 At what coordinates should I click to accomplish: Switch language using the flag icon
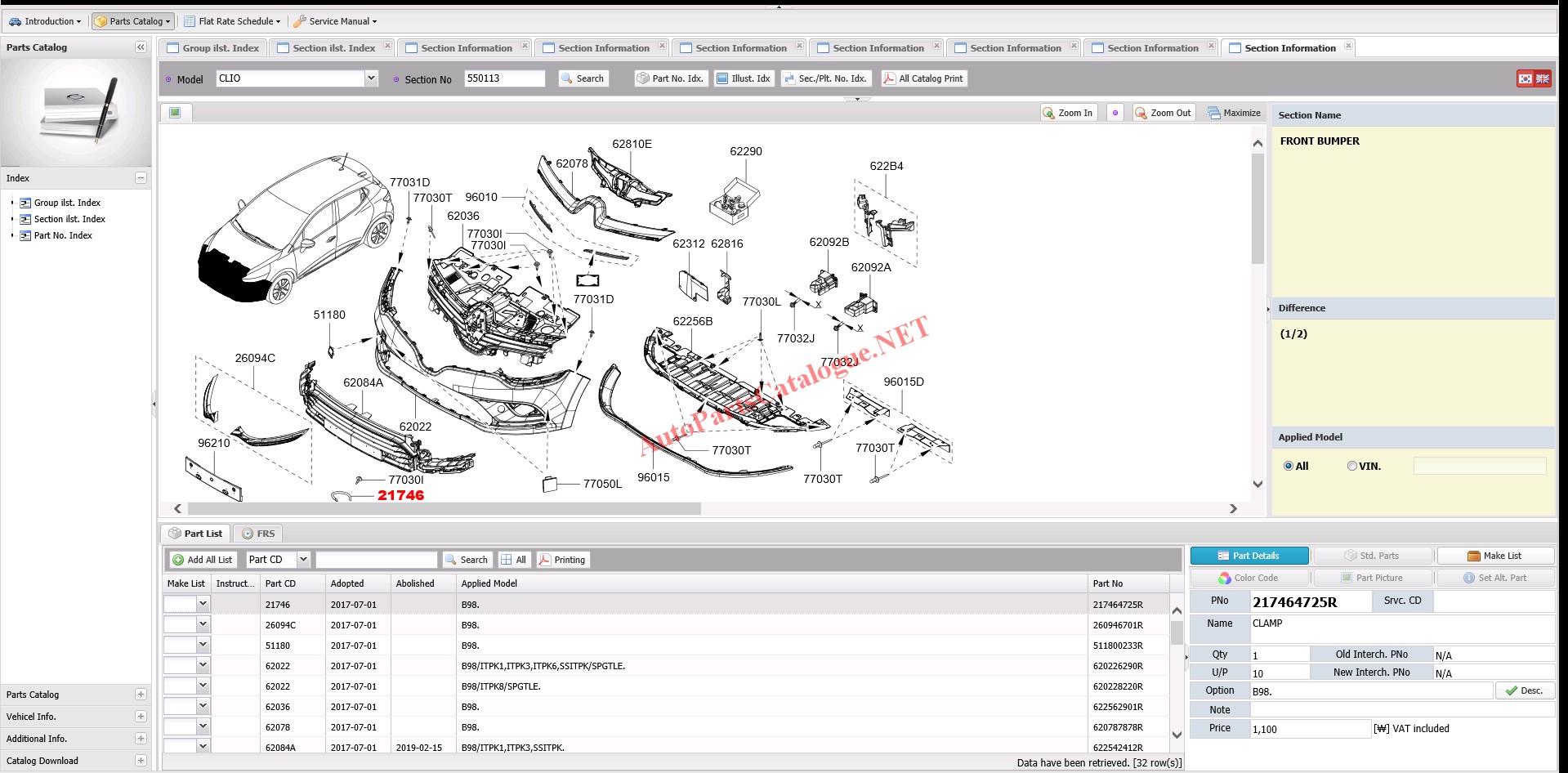point(1533,78)
